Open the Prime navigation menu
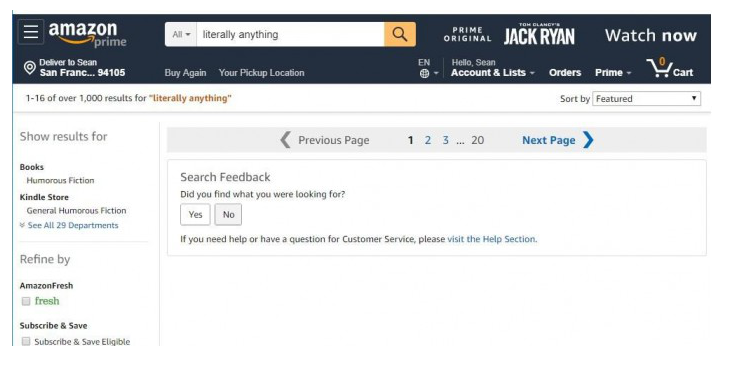The width and height of the screenshot is (729, 365). click(x=613, y=73)
